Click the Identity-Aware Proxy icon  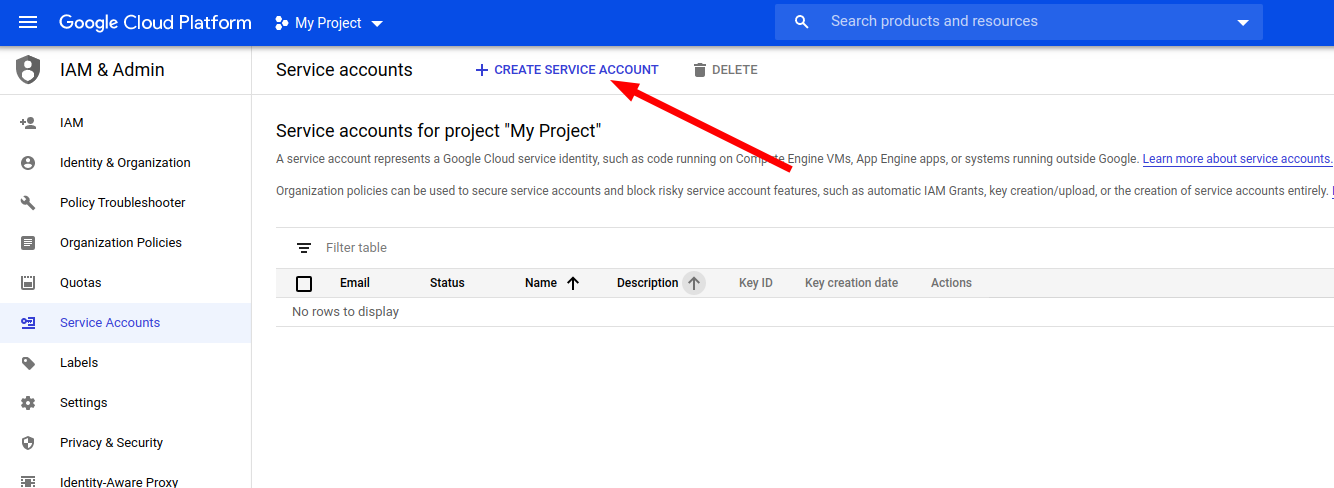coord(28,482)
